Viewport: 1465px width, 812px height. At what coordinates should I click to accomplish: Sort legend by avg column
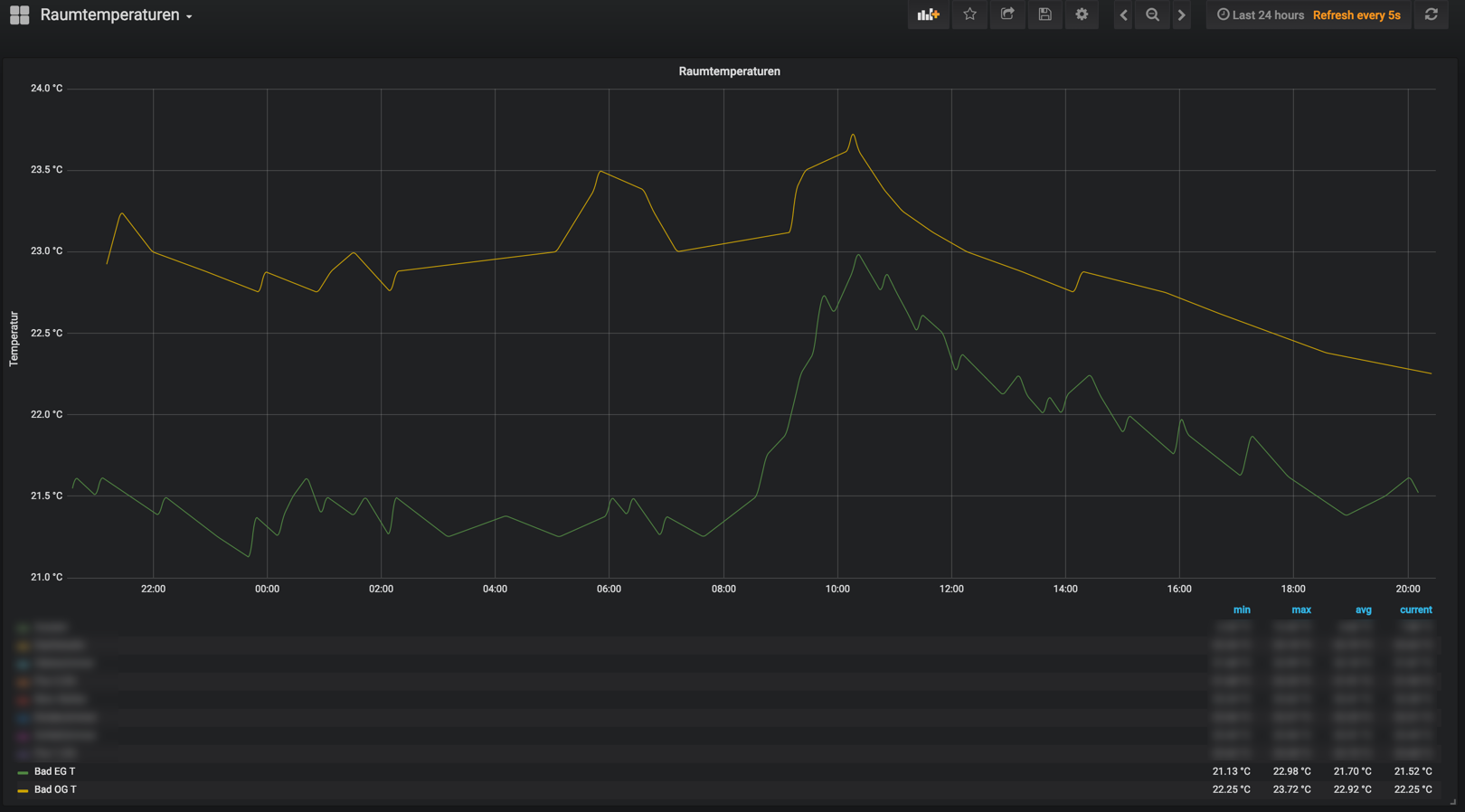tap(1363, 609)
